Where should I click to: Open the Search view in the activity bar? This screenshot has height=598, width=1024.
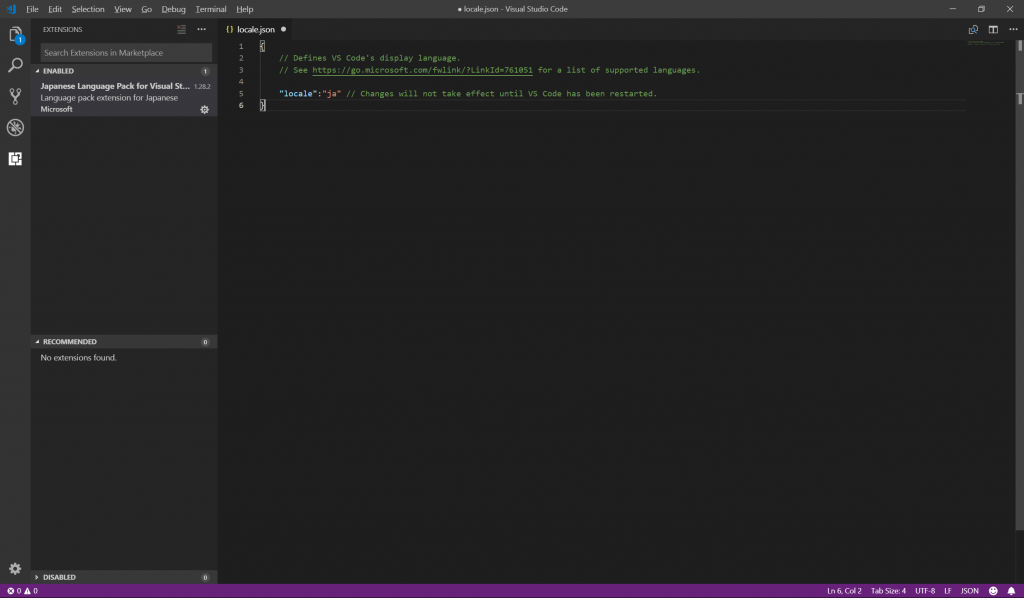15,65
